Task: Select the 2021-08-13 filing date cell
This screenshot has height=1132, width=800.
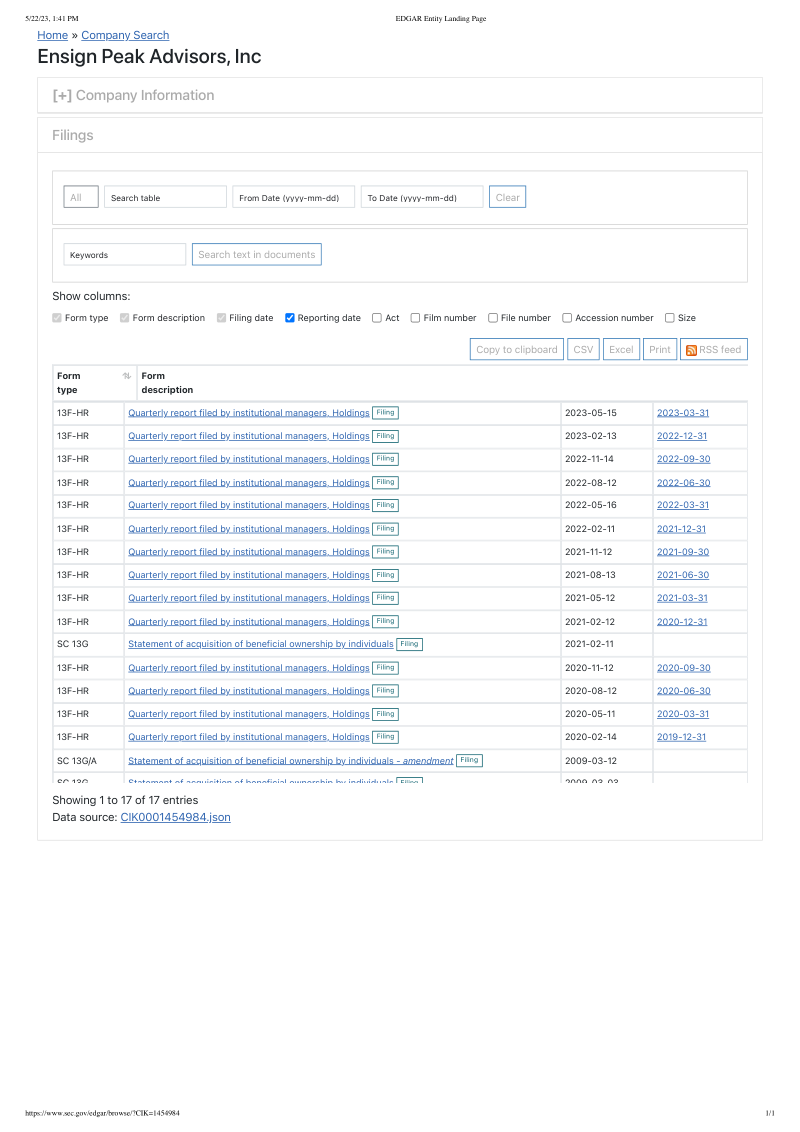Action: click(606, 575)
